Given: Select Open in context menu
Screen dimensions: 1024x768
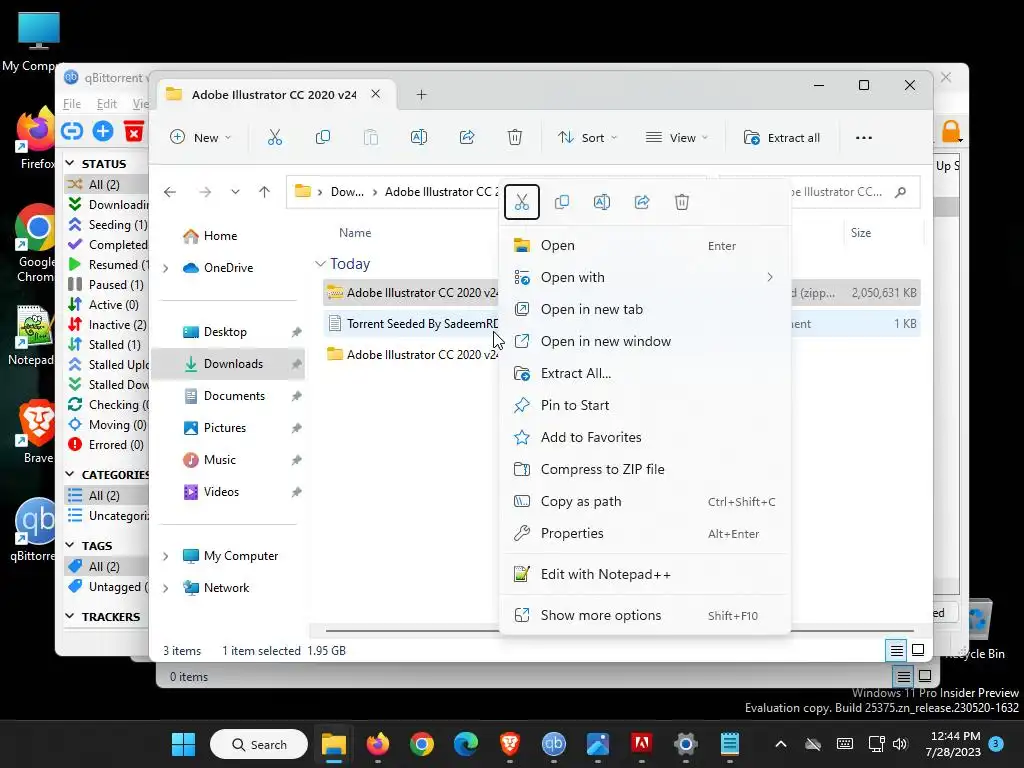Looking at the screenshot, I should click(645, 246).
